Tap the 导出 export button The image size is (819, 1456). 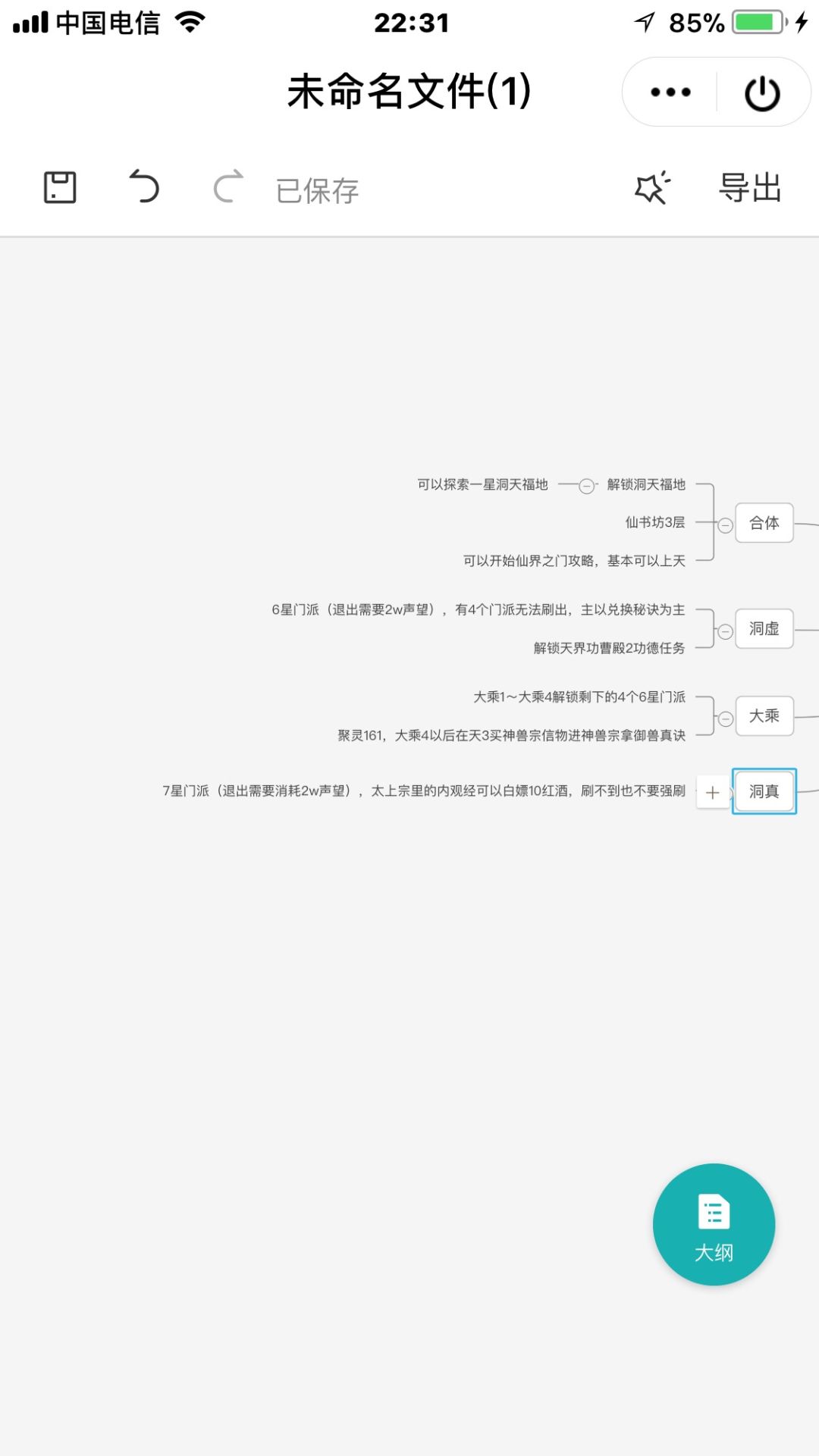[x=750, y=187]
